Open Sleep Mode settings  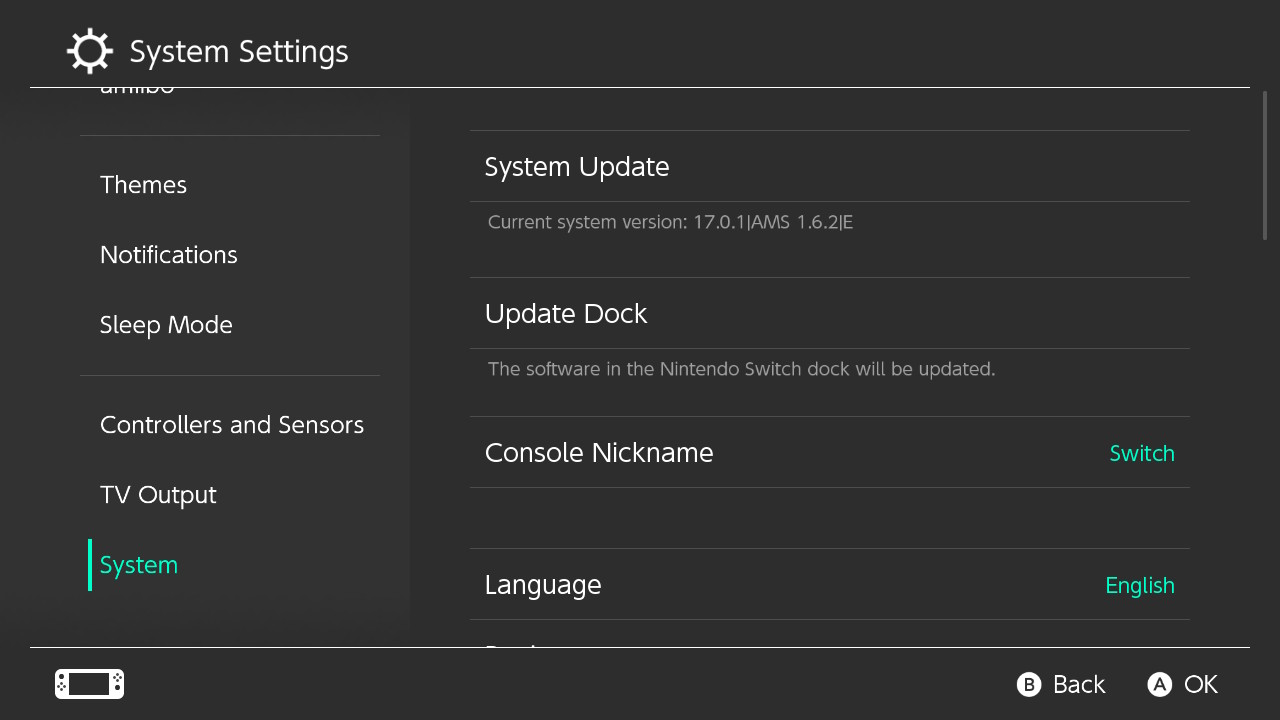tap(166, 325)
